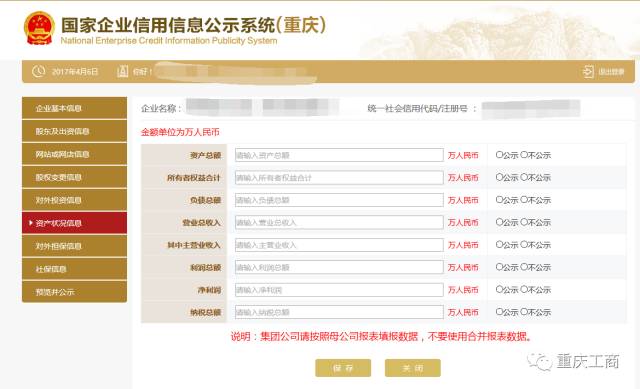Select 公示 radio for 纳税总额
Screen dimensions: 640x389
(499, 312)
